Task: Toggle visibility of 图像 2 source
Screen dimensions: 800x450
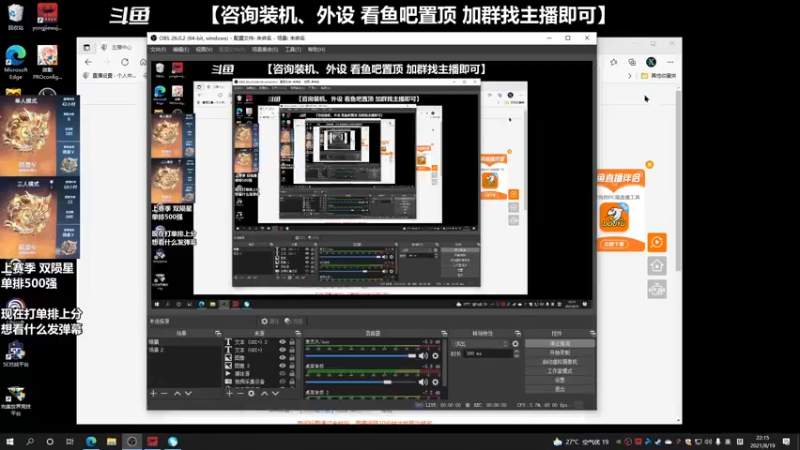Action: click(x=282, y=366)
